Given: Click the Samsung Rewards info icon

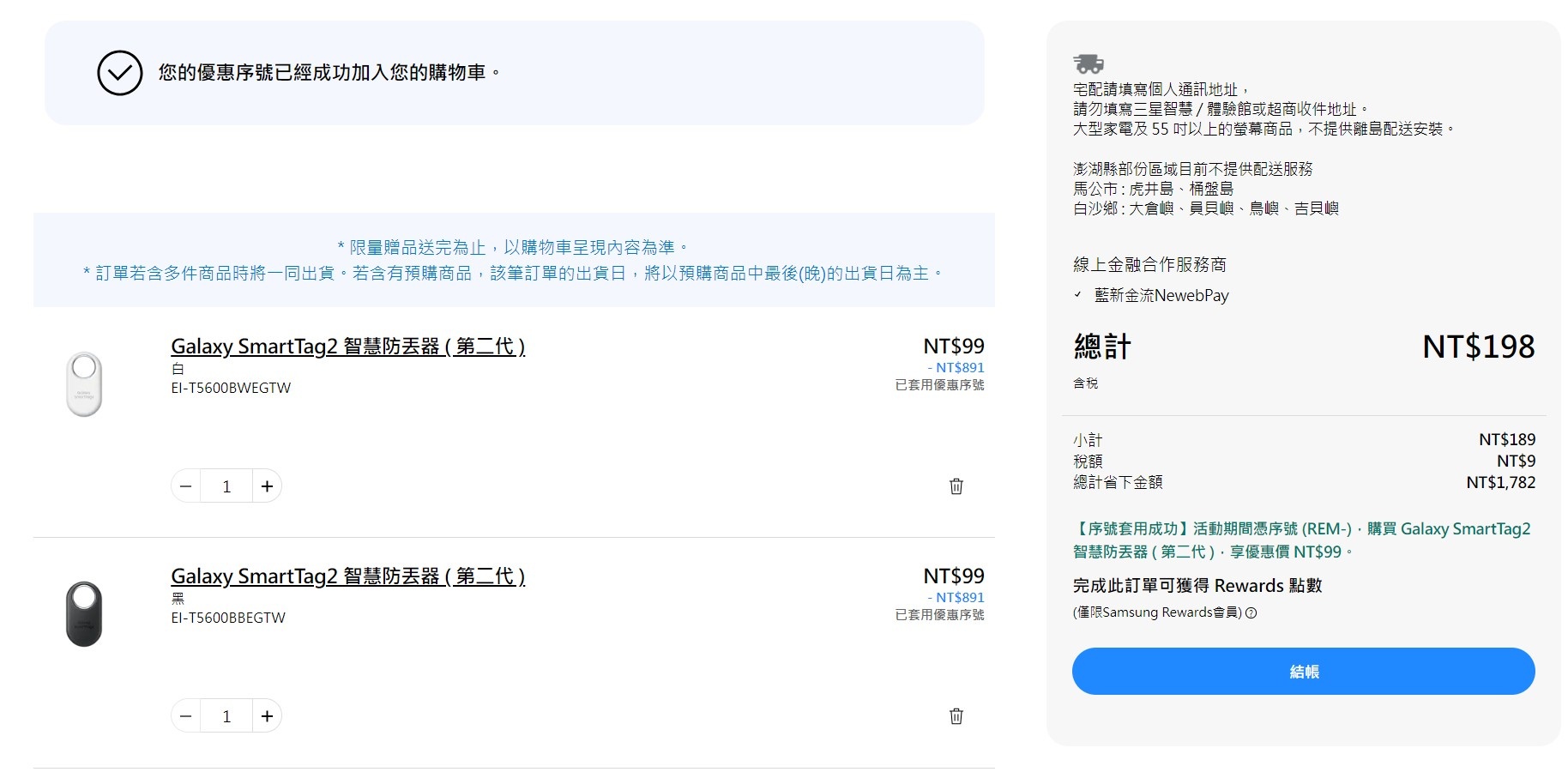Looking at the screenshot, I should 1251,613.
